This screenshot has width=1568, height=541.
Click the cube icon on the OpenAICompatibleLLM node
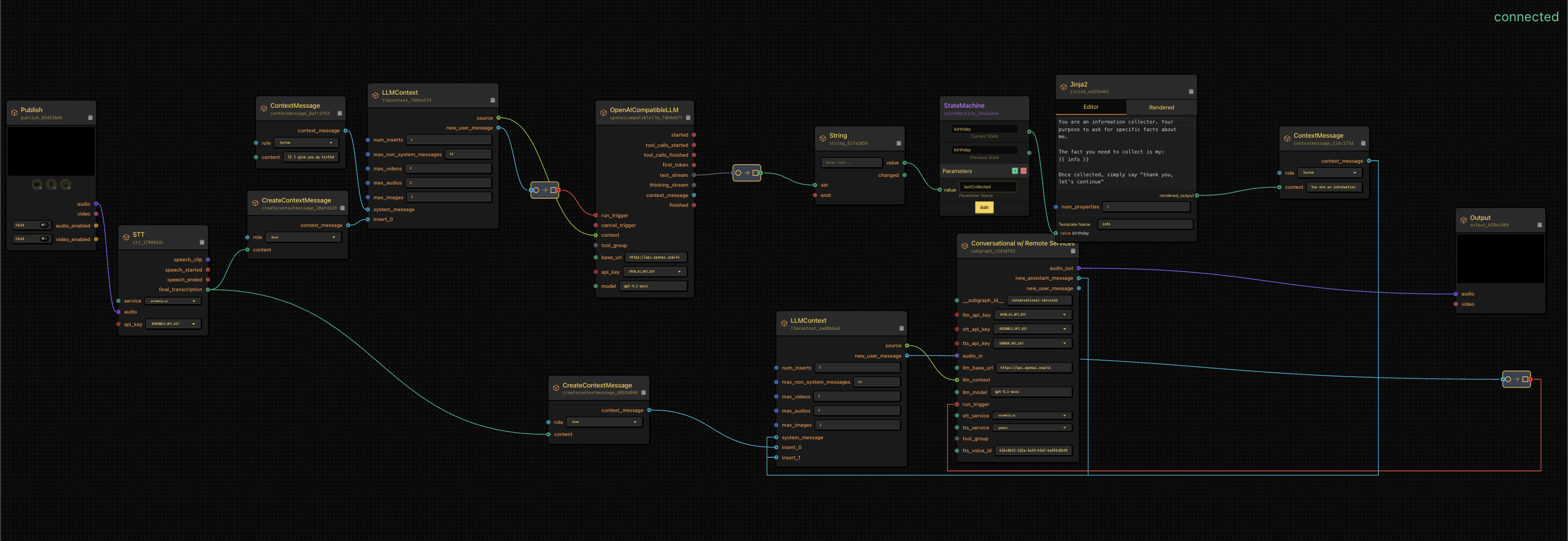(x=603, y=113)
